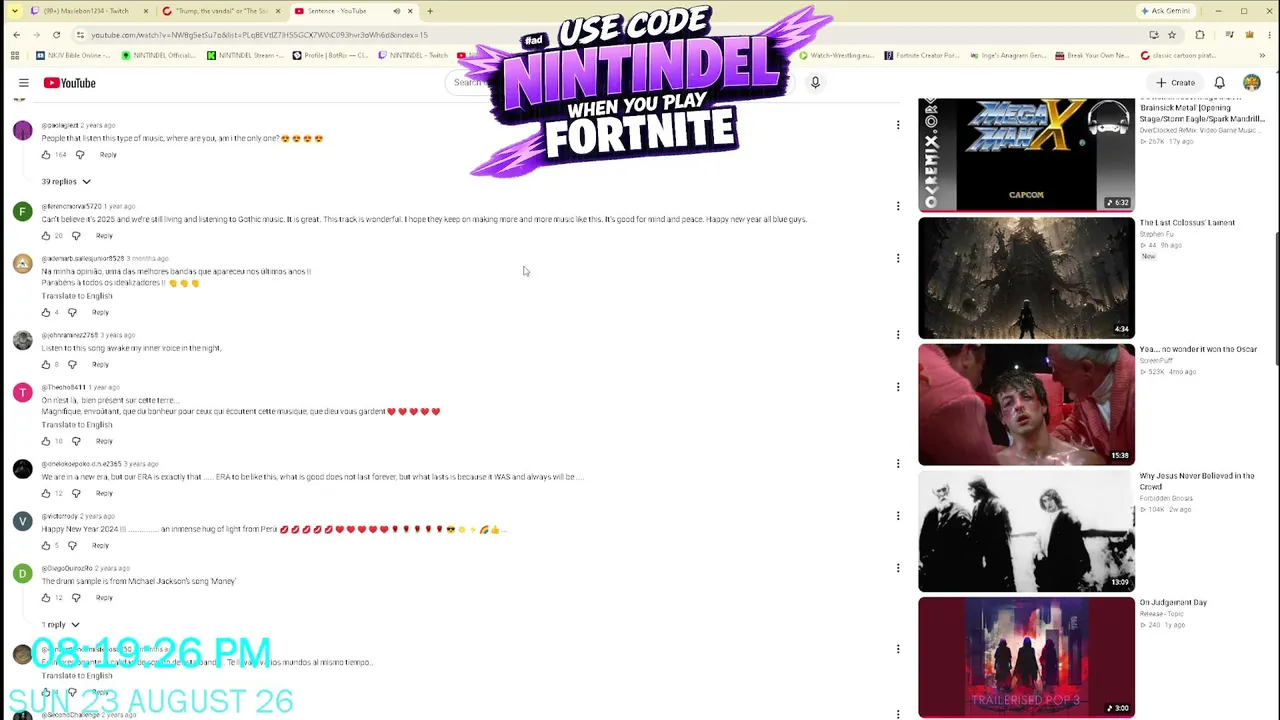Image resolution: width=1280 pixels, height=720 pixels.
Task: Open the YouTube account avatar menu
Action: (x=1252, y=83)
